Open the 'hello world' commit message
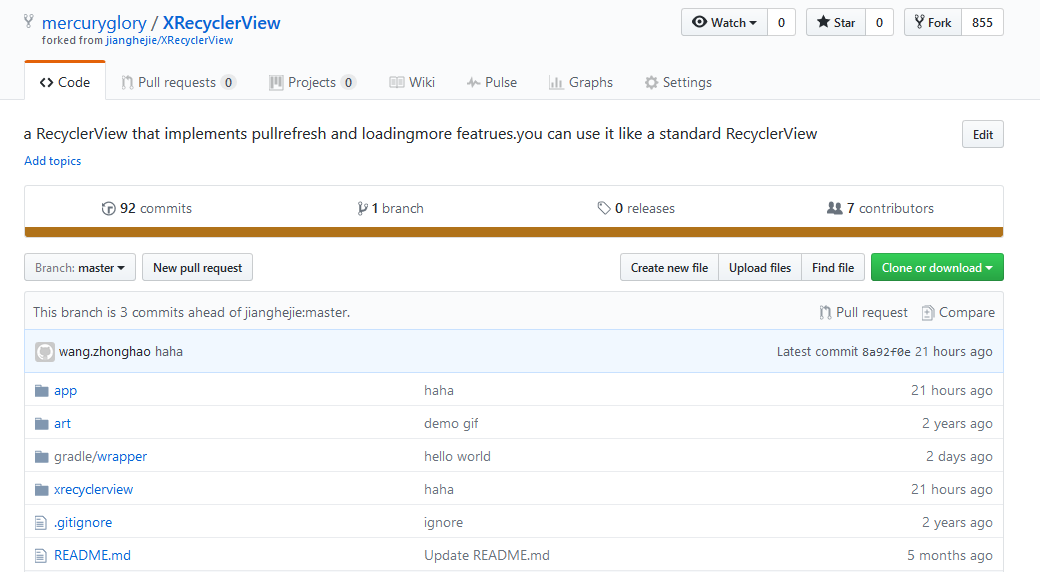1040x572 pixels. click(x=457, y=457)
